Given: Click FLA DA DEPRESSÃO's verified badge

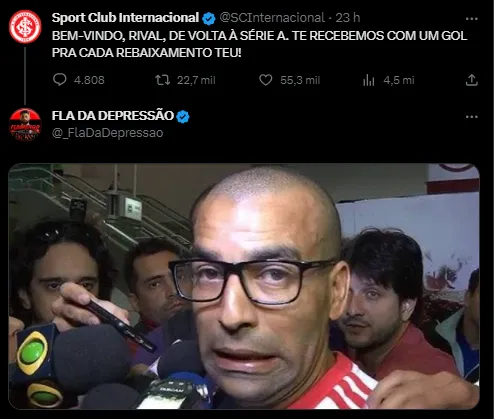Looking at the screenshot, I should tap(183, 117).
